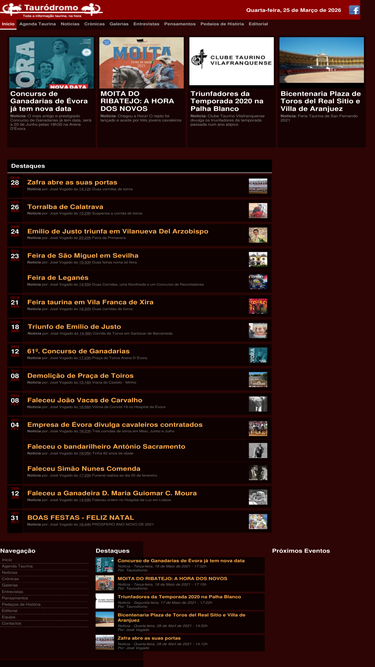Screen dimensions: 375x667
Task: Open the Notícias menu item
Action: (70, 24)
